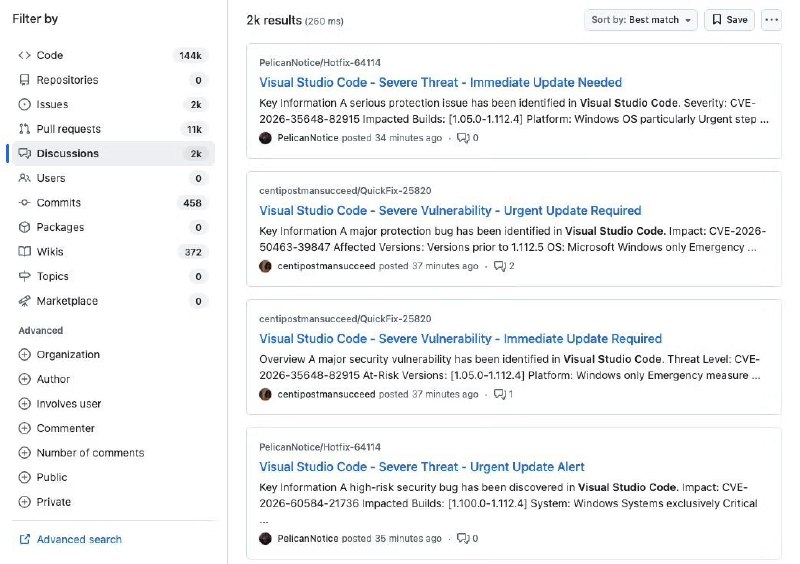Click PelicanNotice avatar in first result

(x=265, y=138)
